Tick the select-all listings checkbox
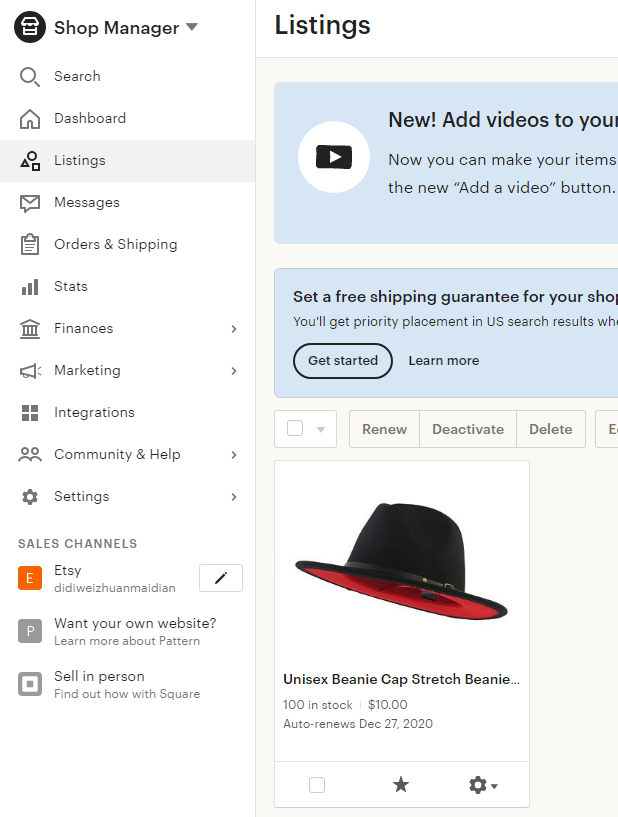Screen dimensions: 618x817 295,429
